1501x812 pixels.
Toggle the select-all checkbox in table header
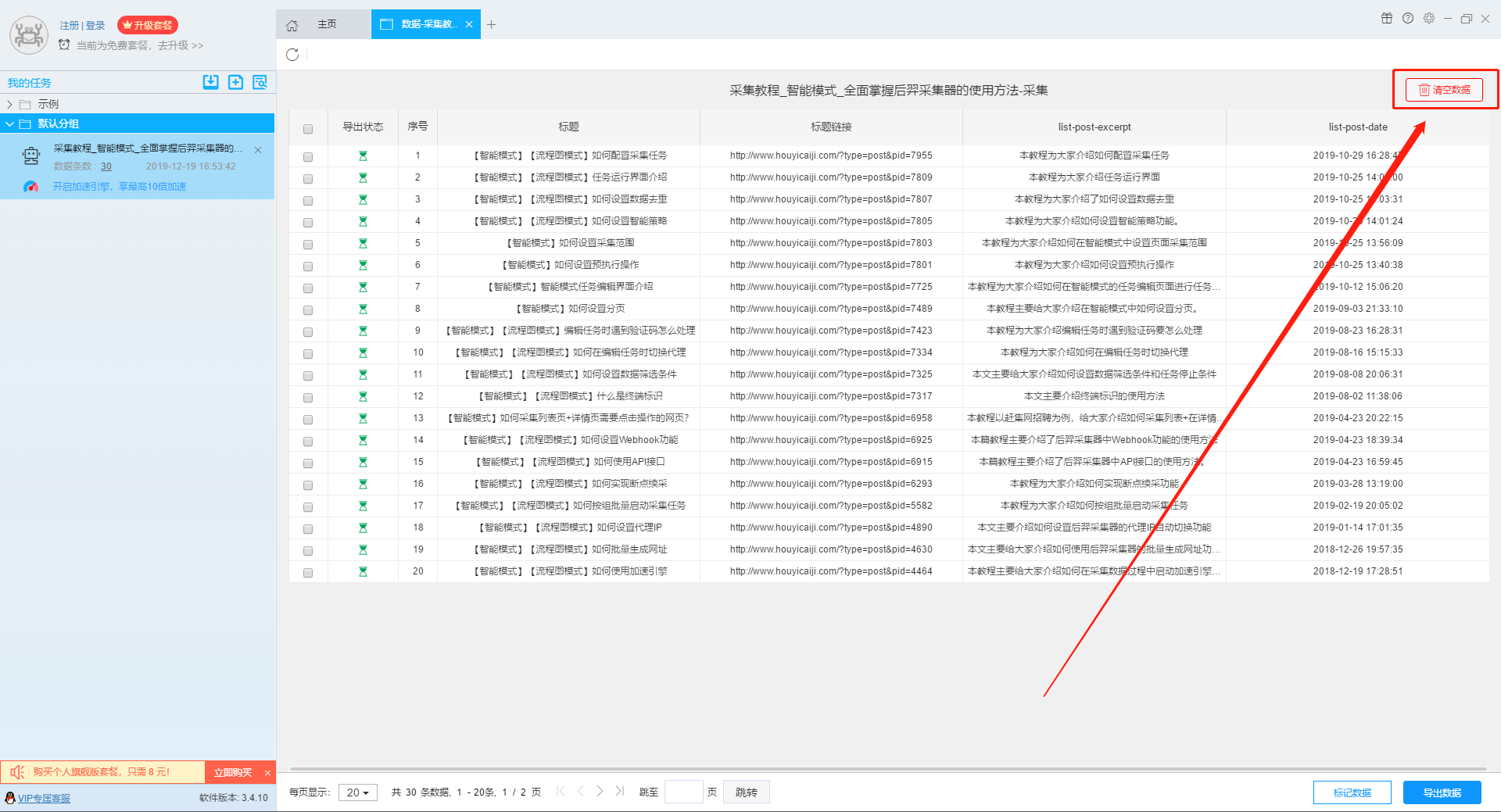click(x=308, y=129)
